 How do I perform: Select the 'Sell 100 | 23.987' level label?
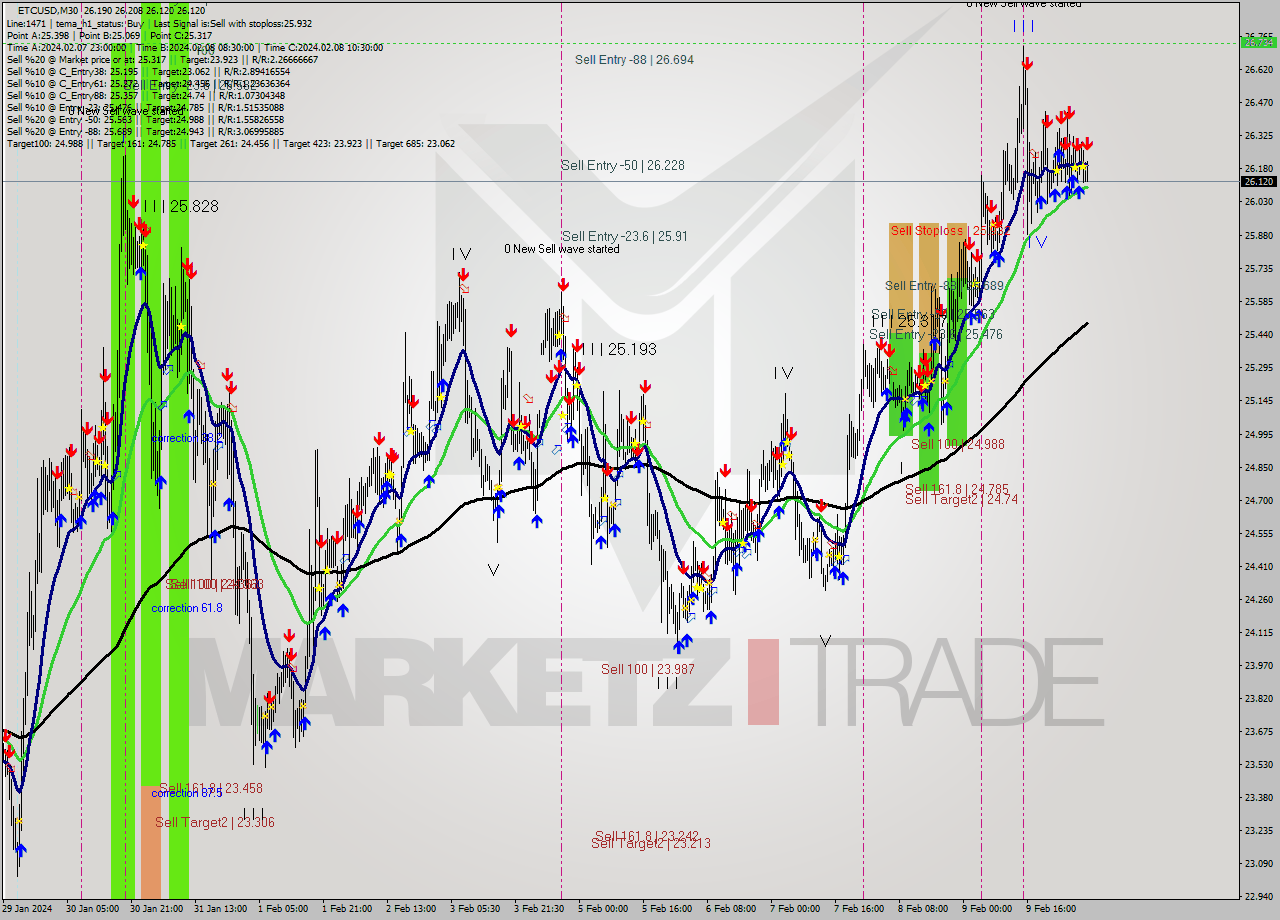pyautogui.click(x=648, y=669)
